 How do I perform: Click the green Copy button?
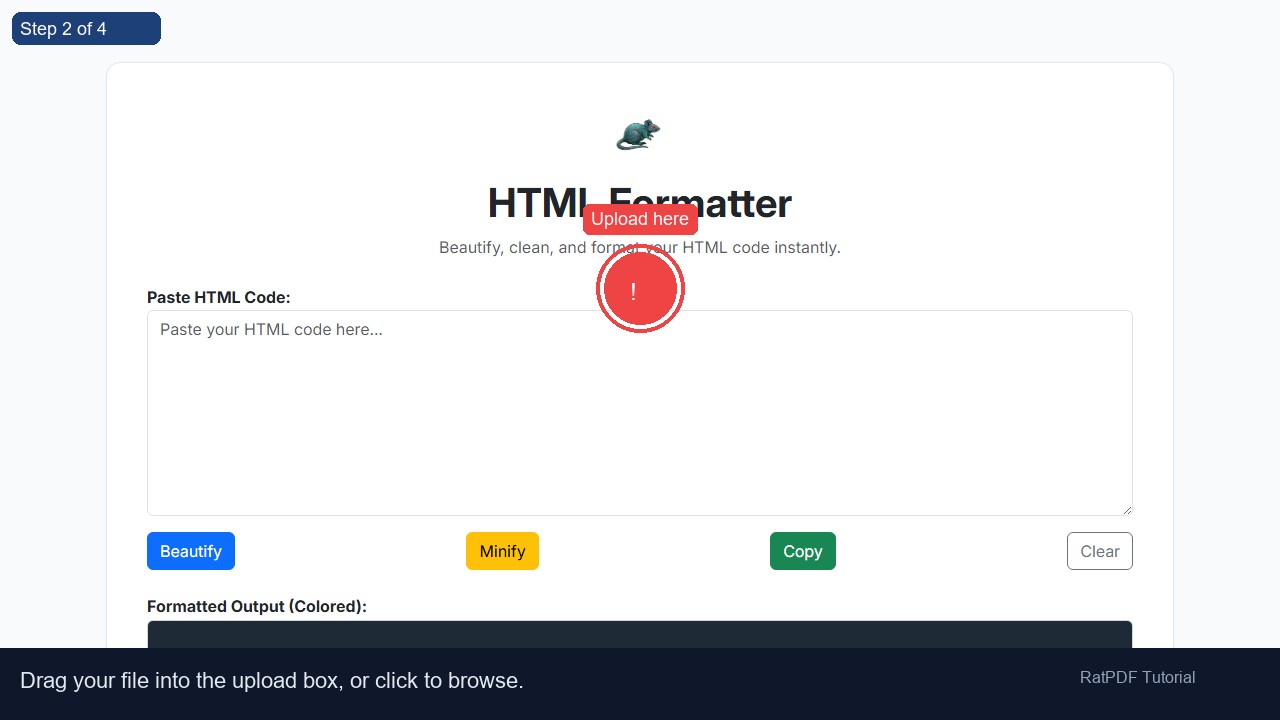(x=803, y=551)
